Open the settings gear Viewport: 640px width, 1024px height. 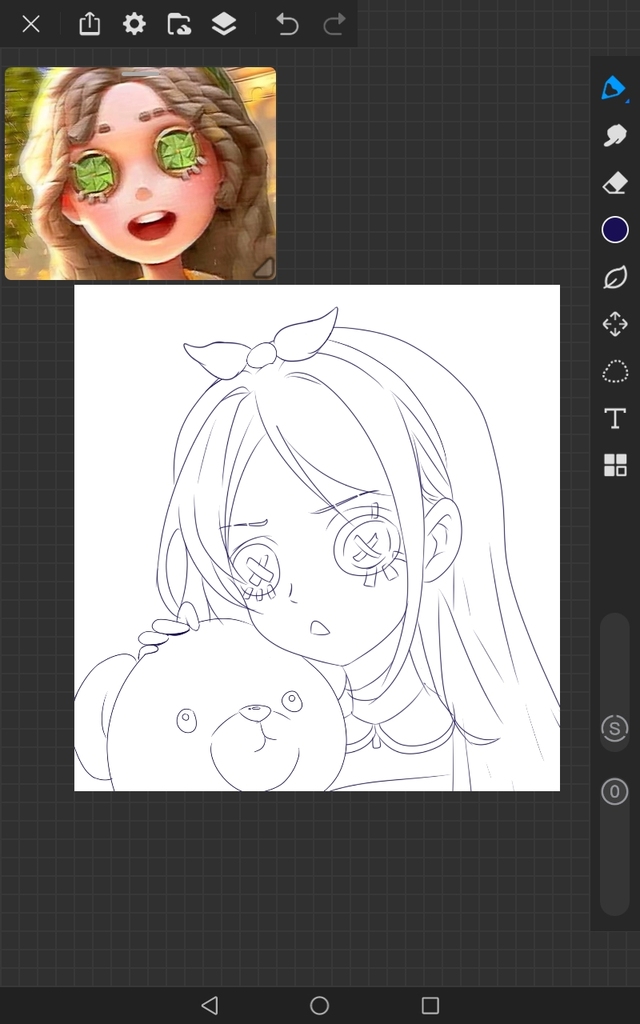(134, 24)
